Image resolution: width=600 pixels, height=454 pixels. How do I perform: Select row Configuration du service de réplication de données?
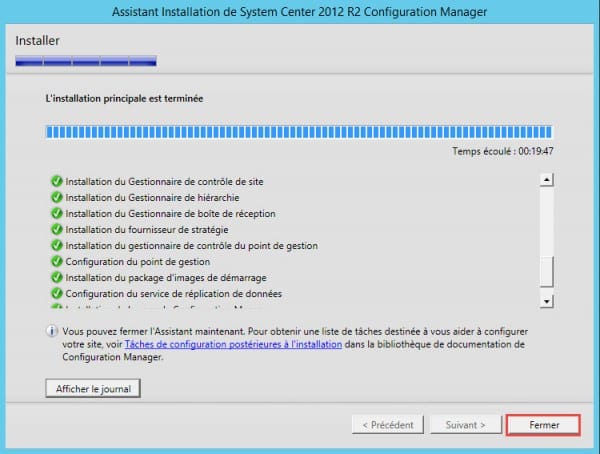tap(166, 294)
